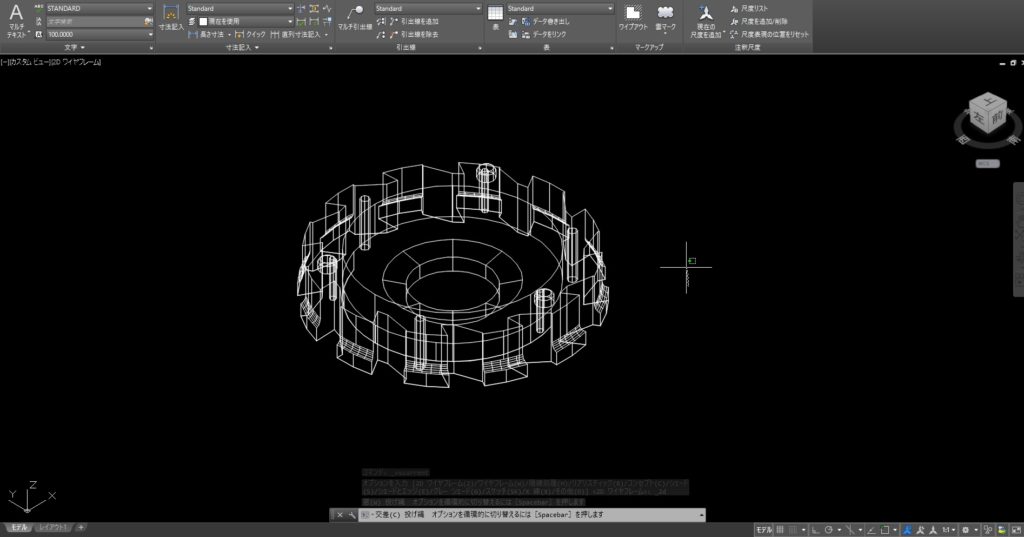
Task: Expand the table style Standard dropdown
Action: [560, 8]
